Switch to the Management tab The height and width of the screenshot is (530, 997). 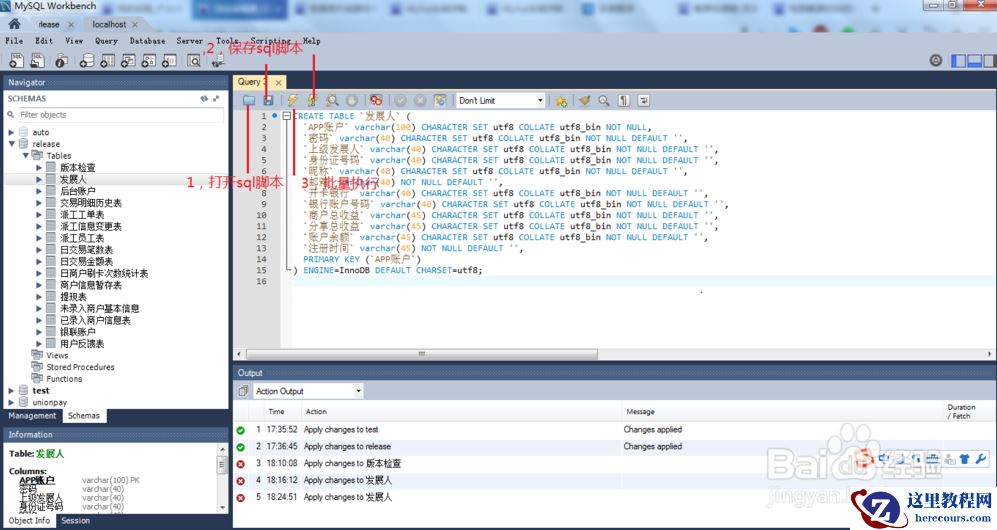point(33,416)
